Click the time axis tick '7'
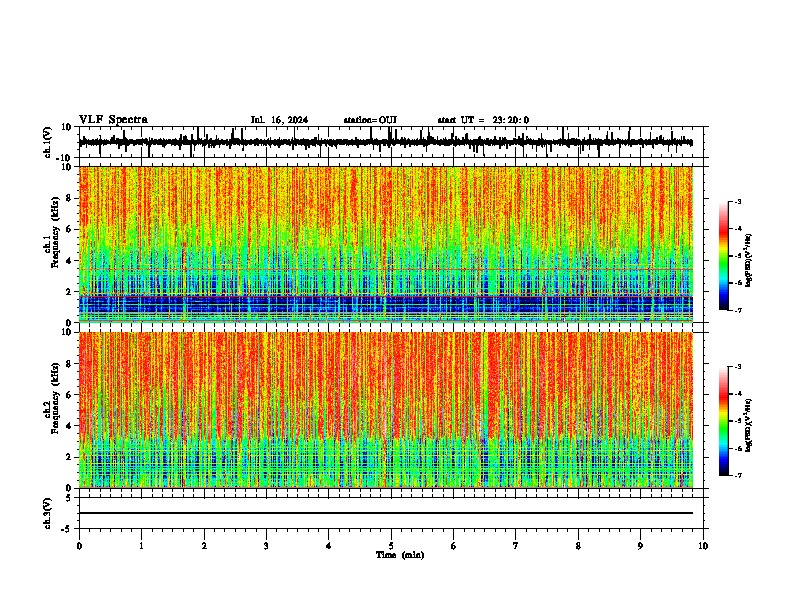The image size is (792, 612). coord(516,546)
